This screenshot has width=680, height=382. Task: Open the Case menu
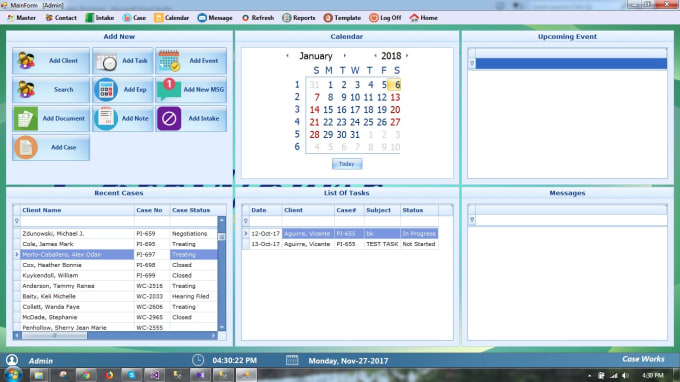pyautogui.click(x=134, y=18)
